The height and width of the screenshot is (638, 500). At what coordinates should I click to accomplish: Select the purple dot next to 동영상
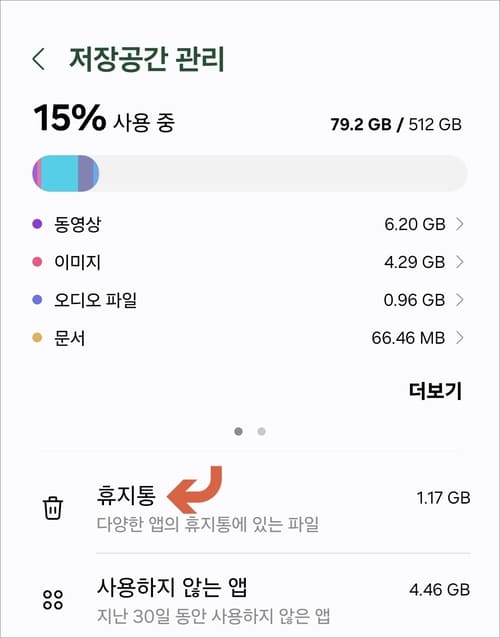point(37,224)
